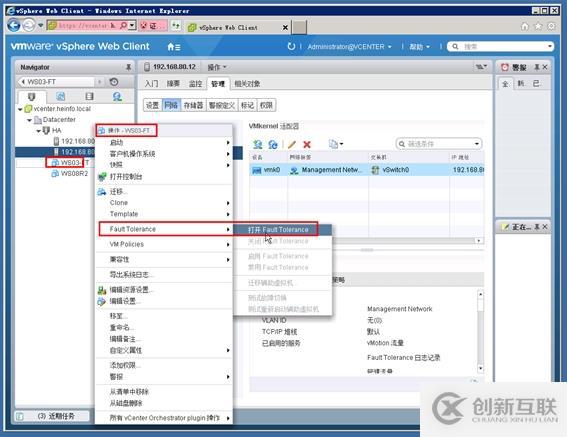Click the compatibility view icon in address bar
The width and height of the screenshot is (567, 437).
point(176,26)
